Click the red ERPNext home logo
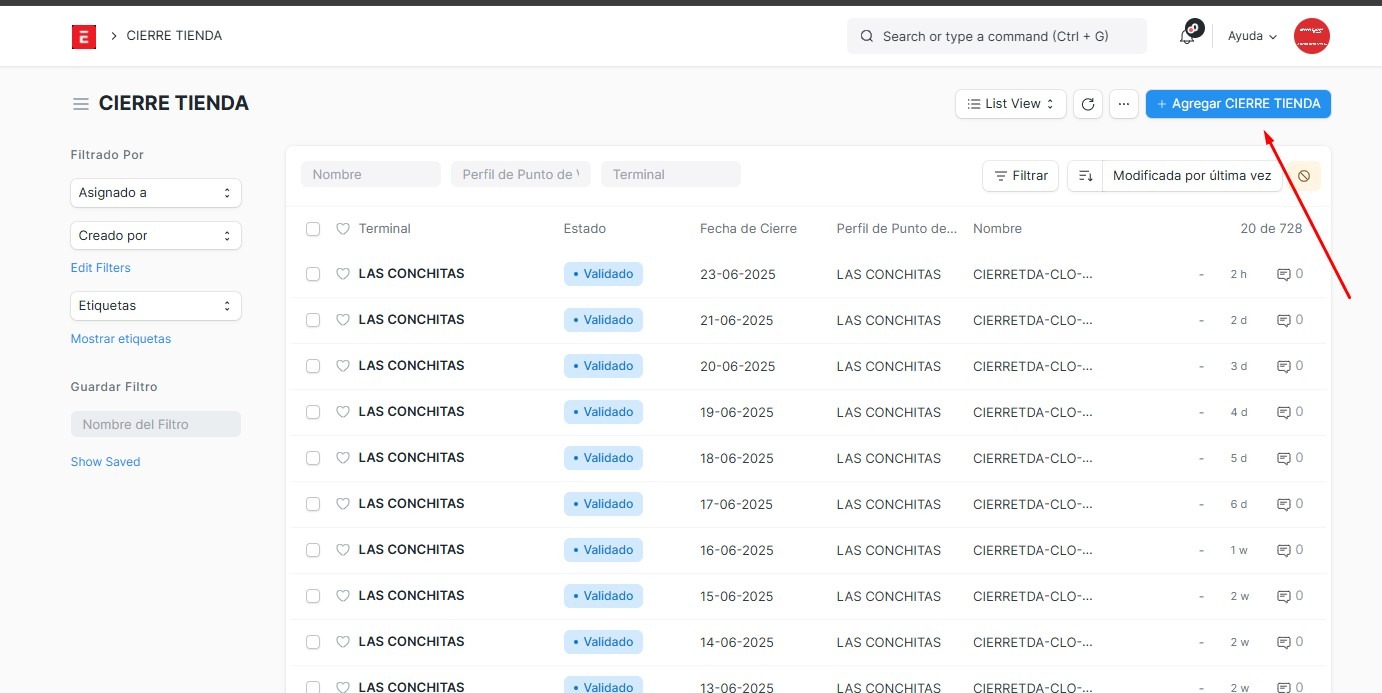 [84, 37]
